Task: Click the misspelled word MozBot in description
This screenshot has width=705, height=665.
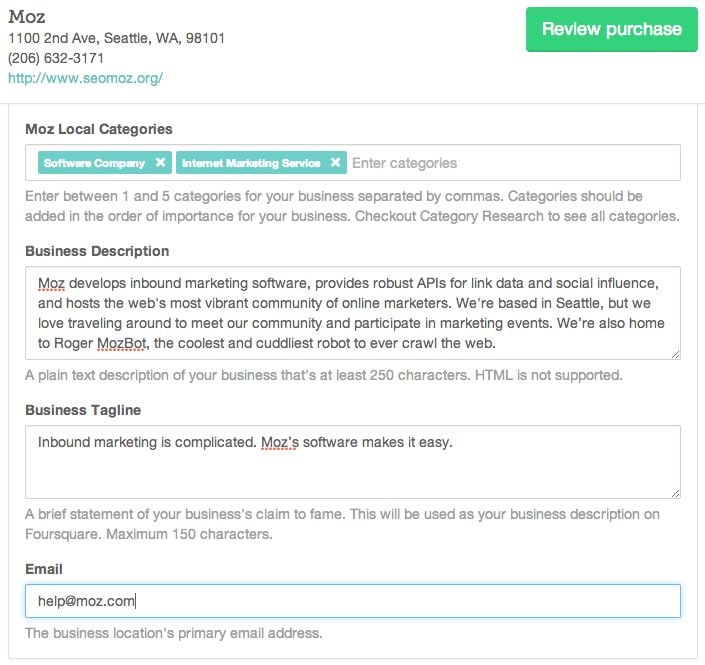Action: tap(122, 343)
